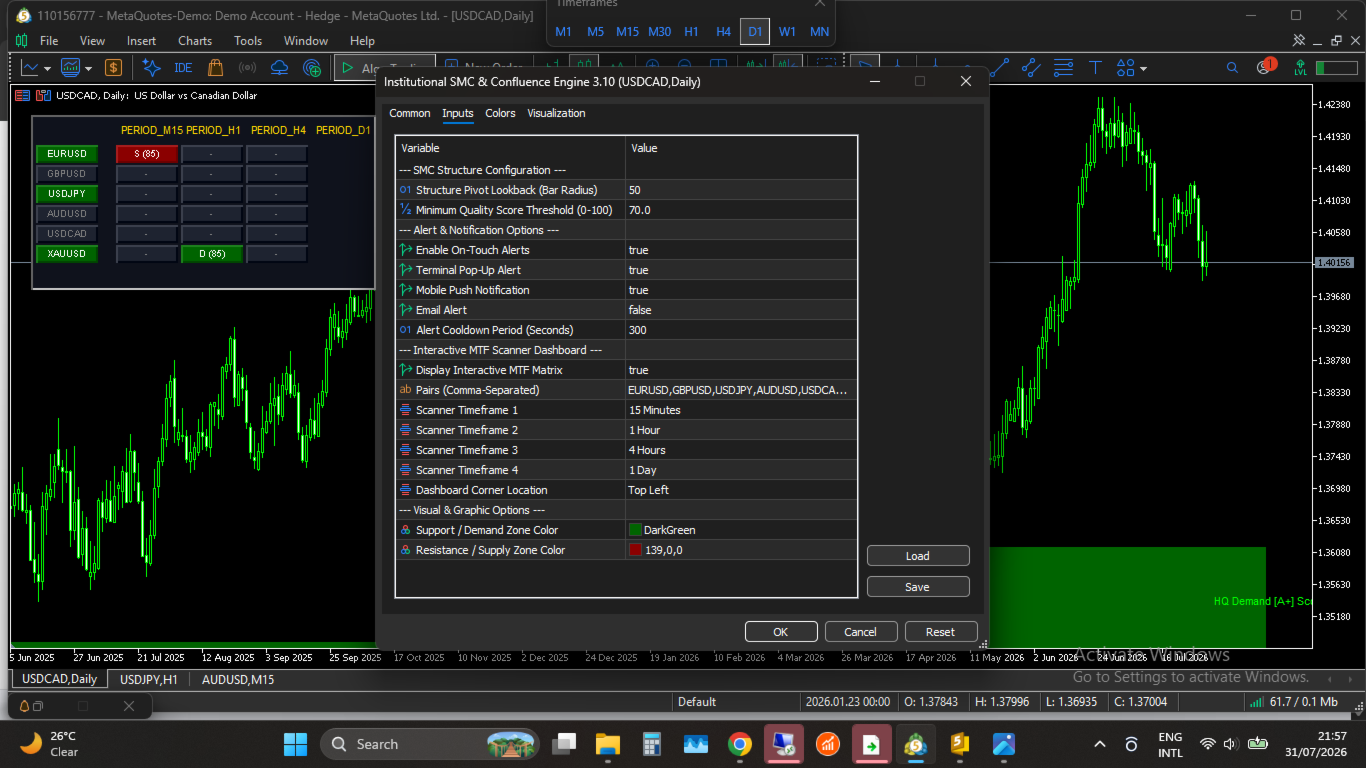Viewport: 1366px width, 768px height.
Task: Click the Load button for inputs
Action: tap(918, 556)
